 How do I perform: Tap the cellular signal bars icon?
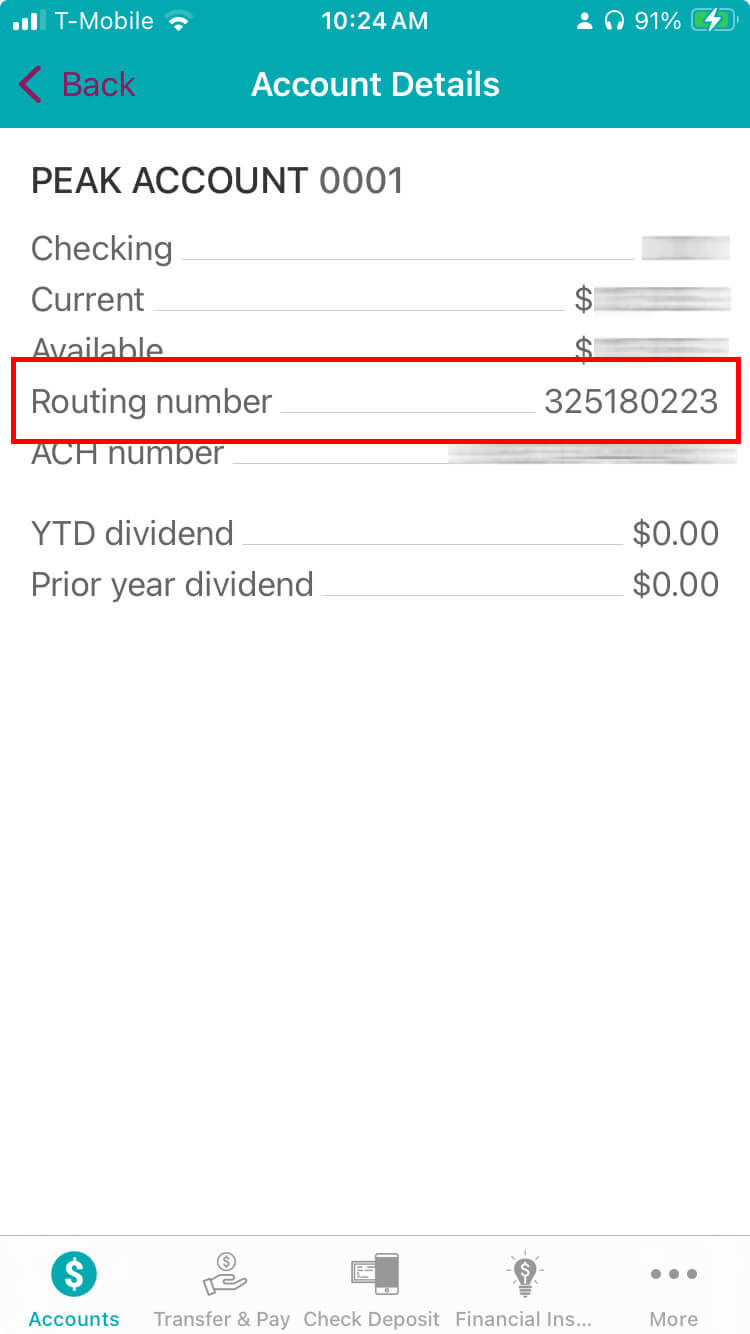[29, 21]
